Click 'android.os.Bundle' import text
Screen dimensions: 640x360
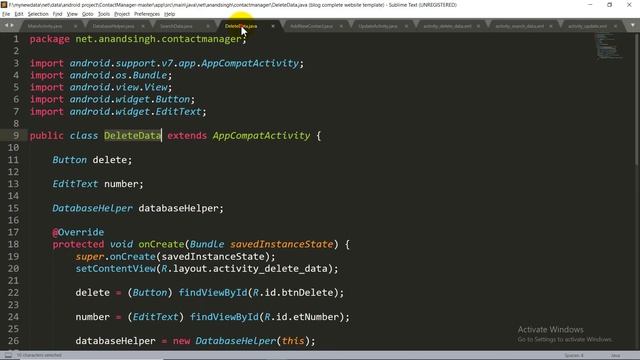coord(118,76)
